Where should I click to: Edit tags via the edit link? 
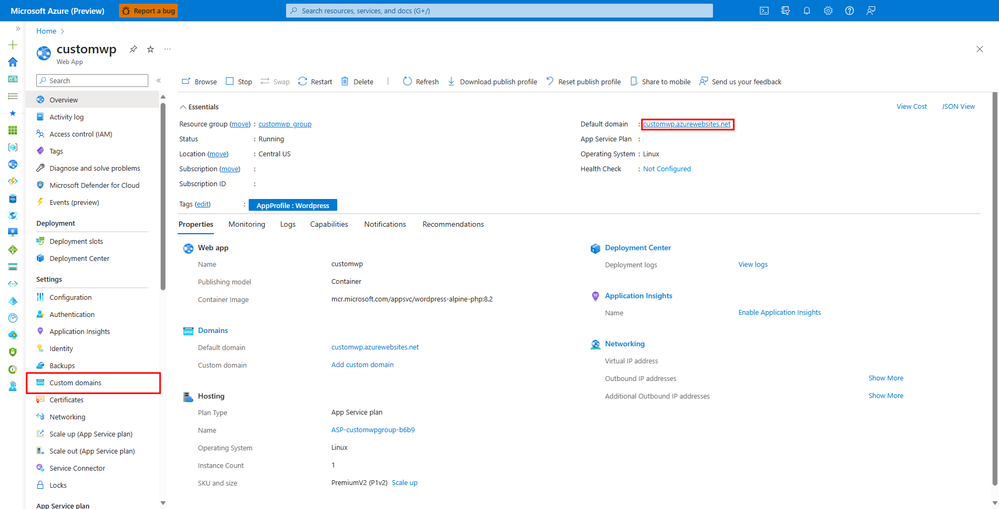tap(203, 204)
